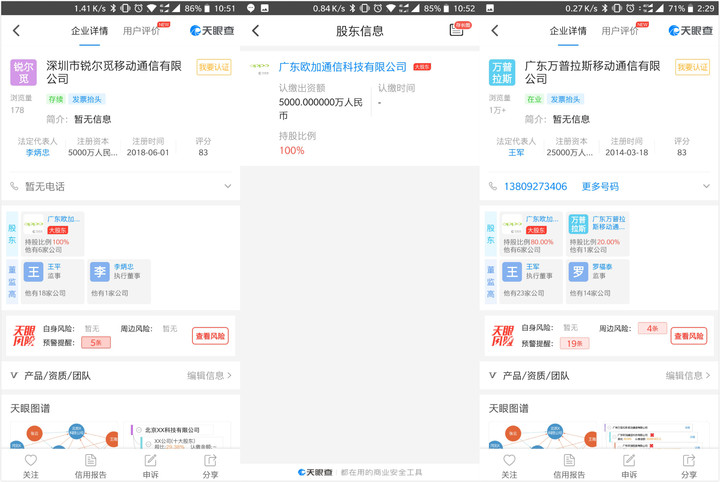Select 企业详情 tab on 万普拉斯 page
Viewport: 720px width, 482px height.
pyautogui.click(x=568, y=31)
